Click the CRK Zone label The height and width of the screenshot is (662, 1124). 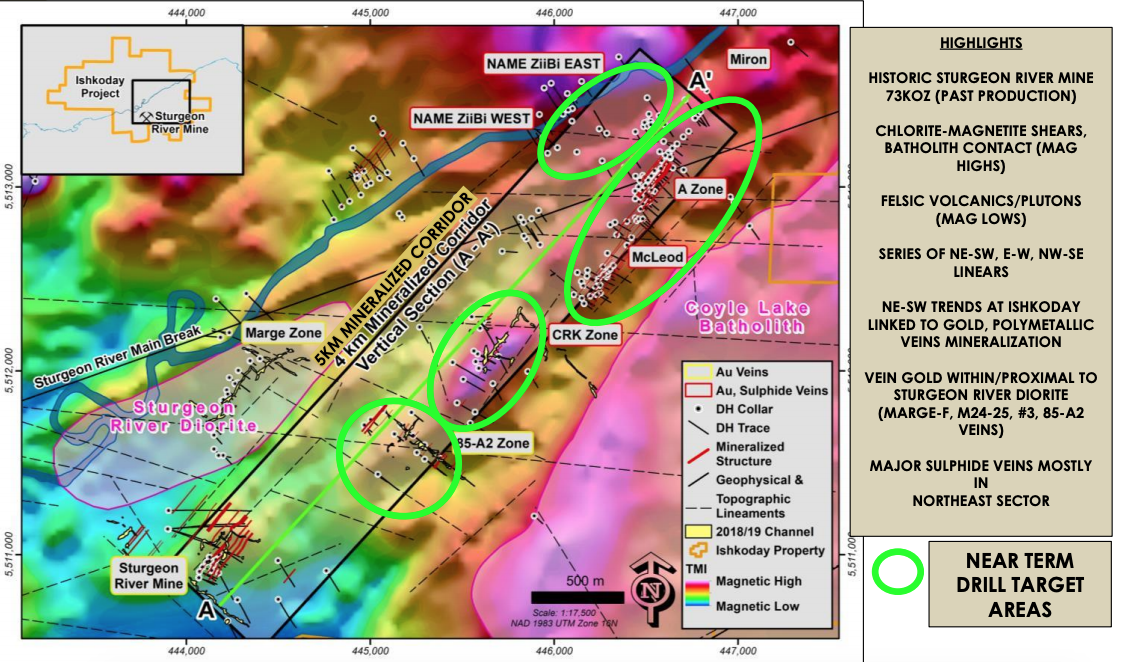[x=584, y=334]
